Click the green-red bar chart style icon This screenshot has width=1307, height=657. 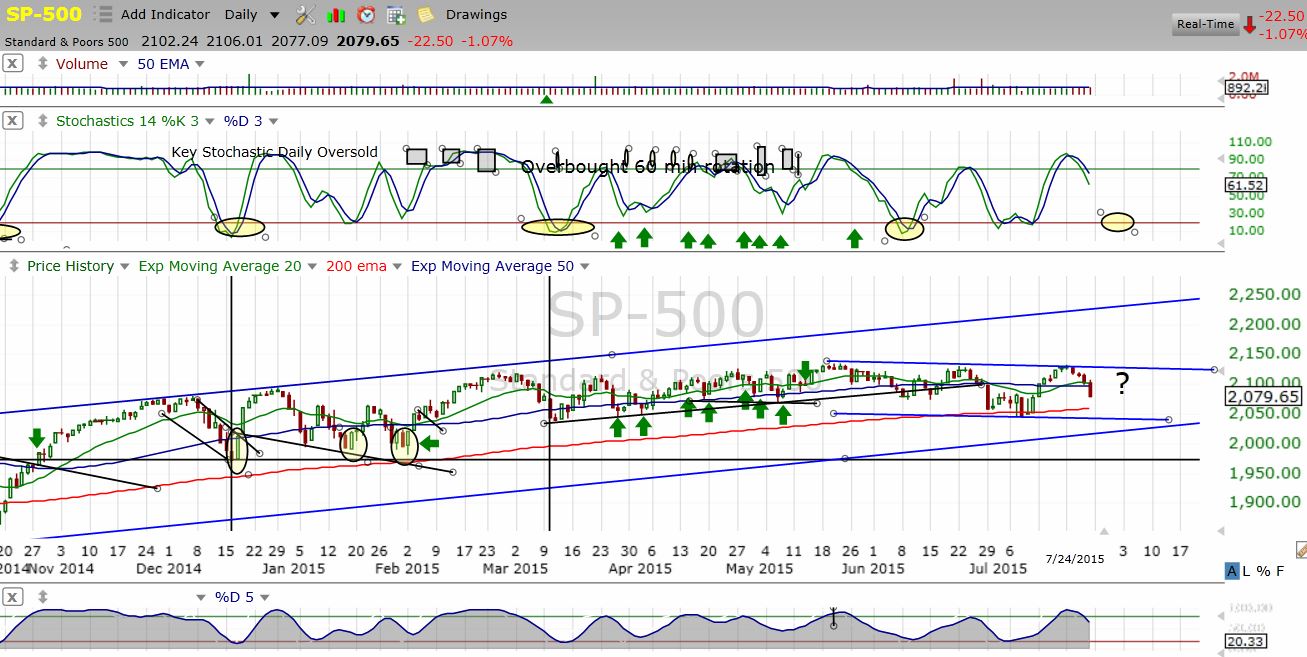pos(337,15)
